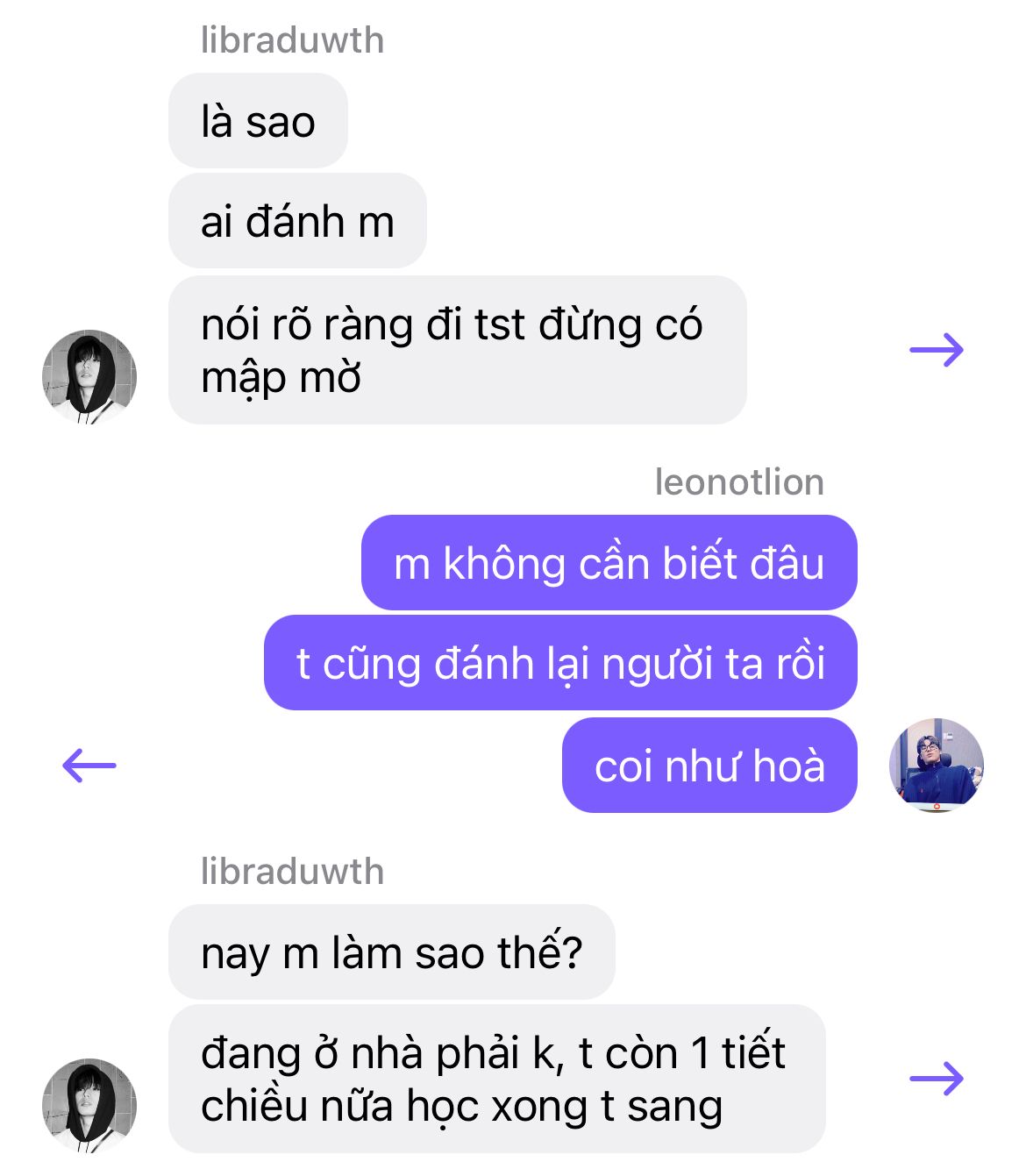Open the leonotlion username label
The height and width of the screenshot is (1176, 1026).
click(x=739, y=482)
